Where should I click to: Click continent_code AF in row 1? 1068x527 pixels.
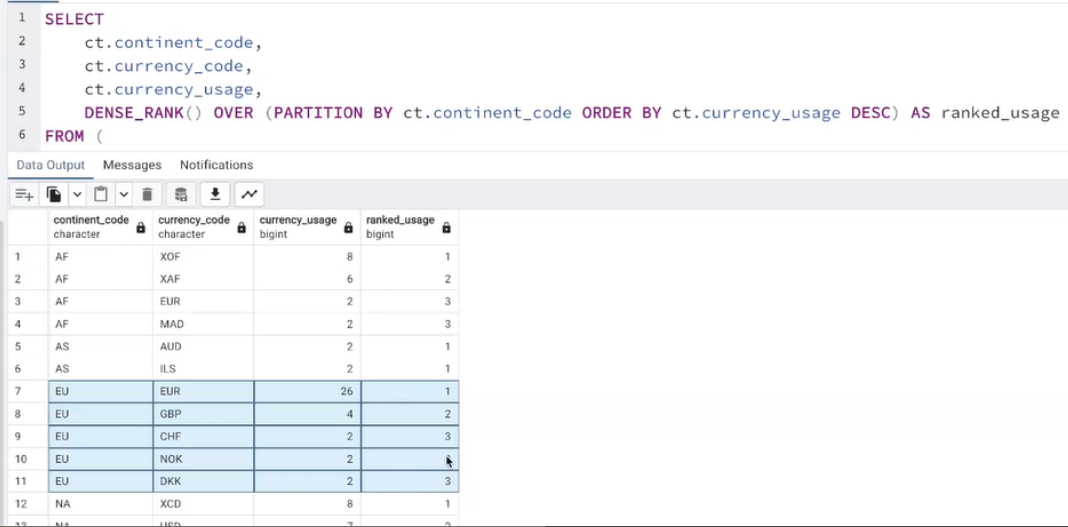point(101,257)
